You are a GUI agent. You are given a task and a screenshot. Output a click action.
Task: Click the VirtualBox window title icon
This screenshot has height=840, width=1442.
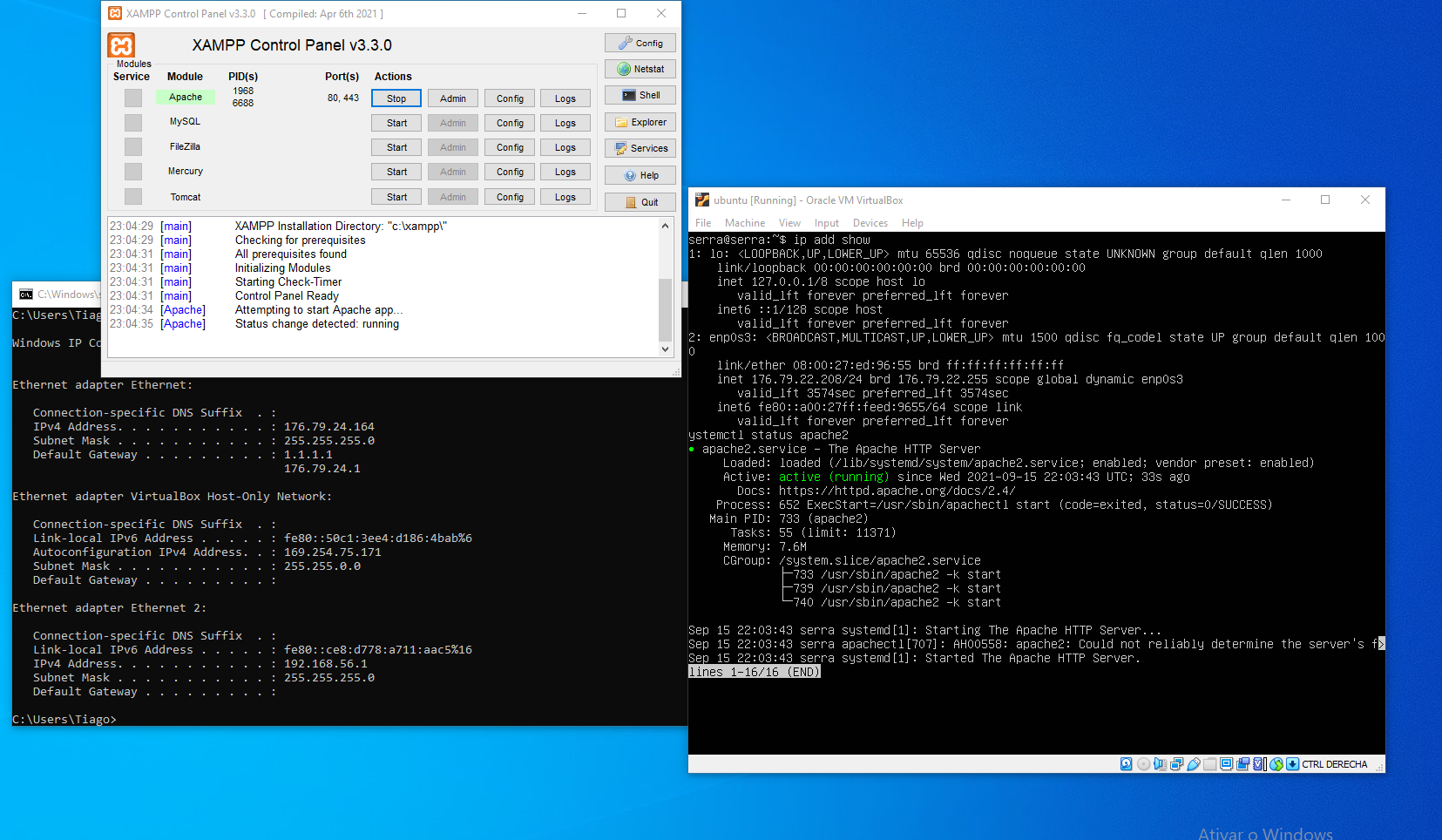click(x=701, y=200)
